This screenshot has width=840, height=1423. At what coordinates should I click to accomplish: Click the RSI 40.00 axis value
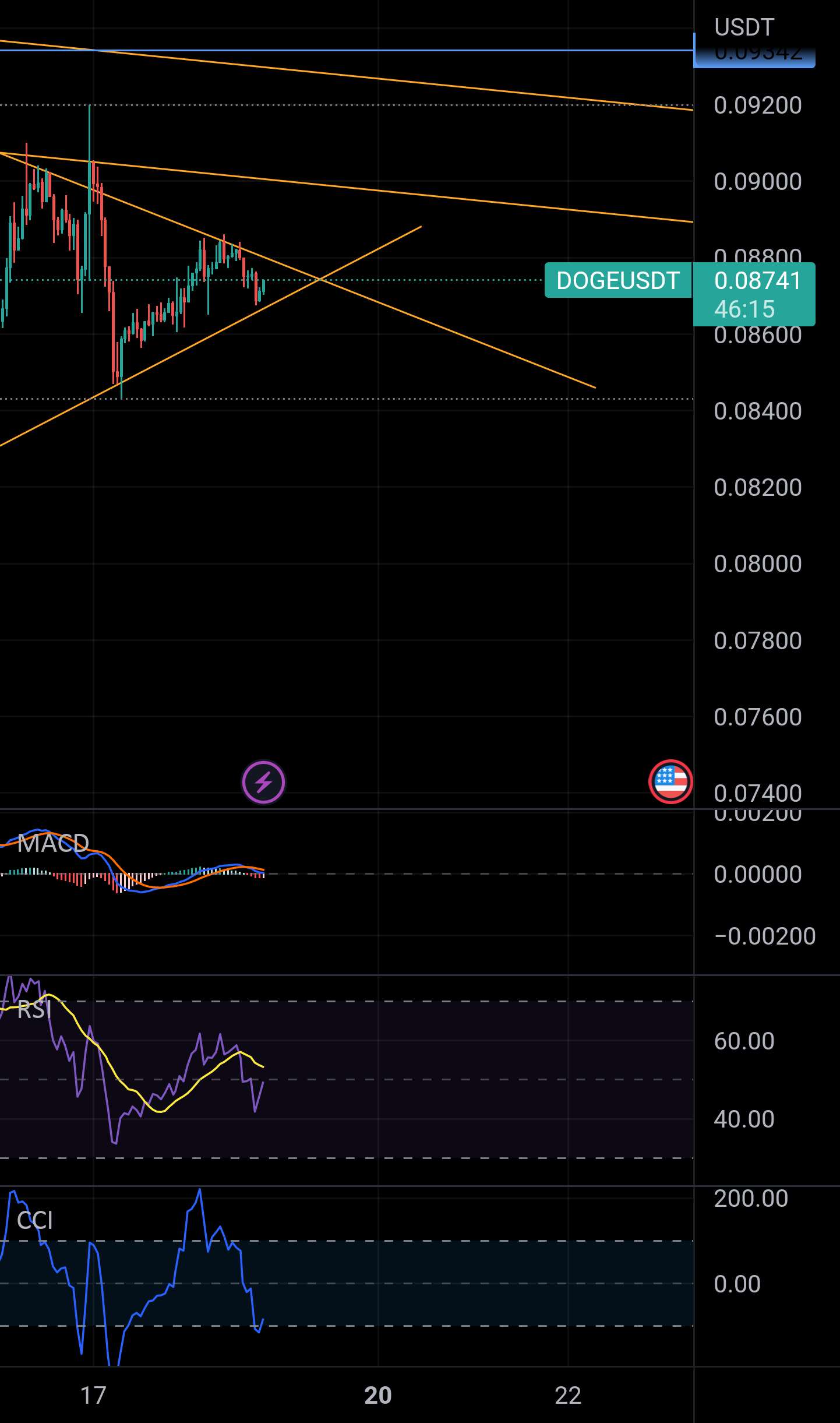tap(744, 1119)
